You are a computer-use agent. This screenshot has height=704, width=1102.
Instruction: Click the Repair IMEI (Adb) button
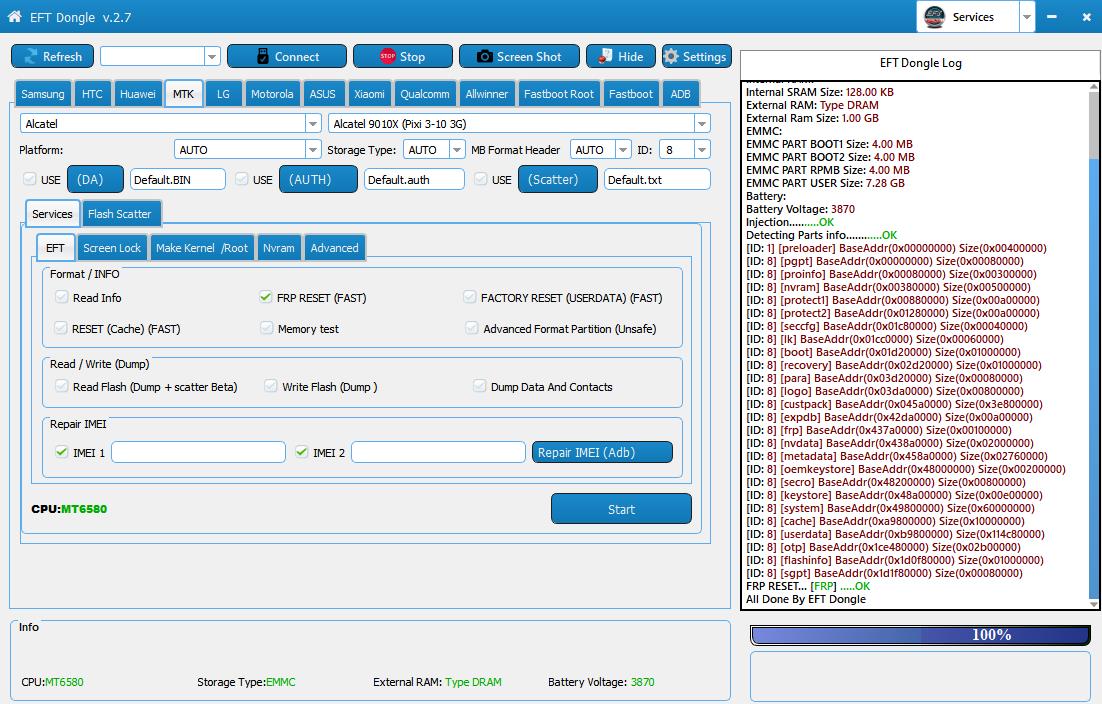pyautogui.click(x=602, y=452)
